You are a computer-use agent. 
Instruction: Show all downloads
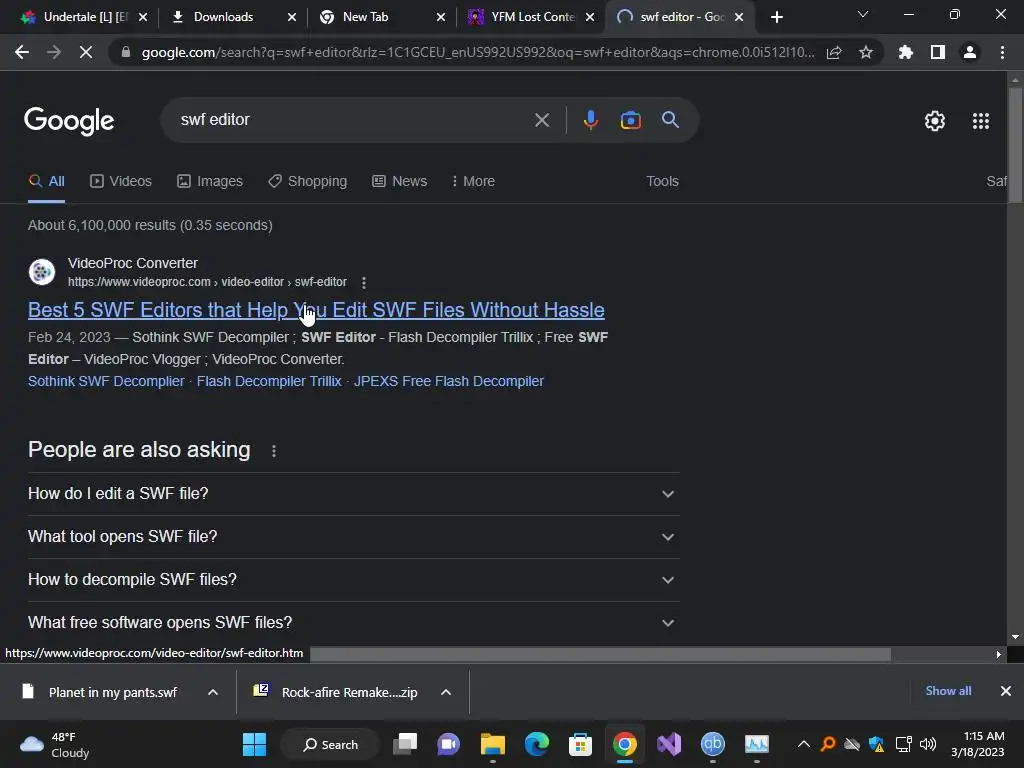(x=948, y=691)
